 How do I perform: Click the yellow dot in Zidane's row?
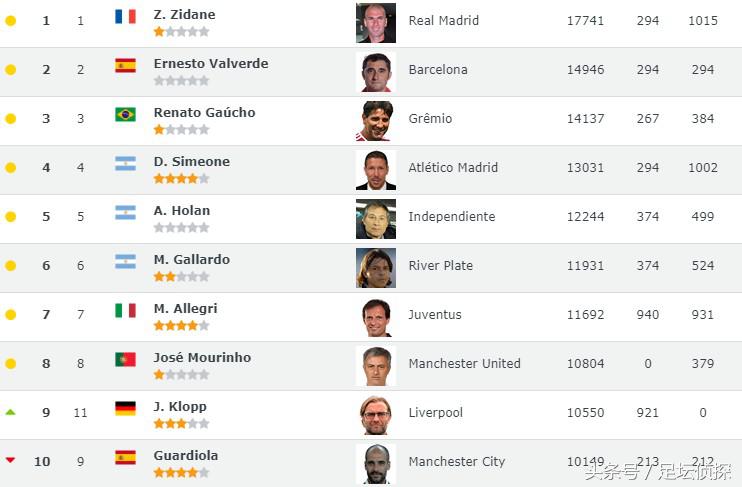click(10, 21)
